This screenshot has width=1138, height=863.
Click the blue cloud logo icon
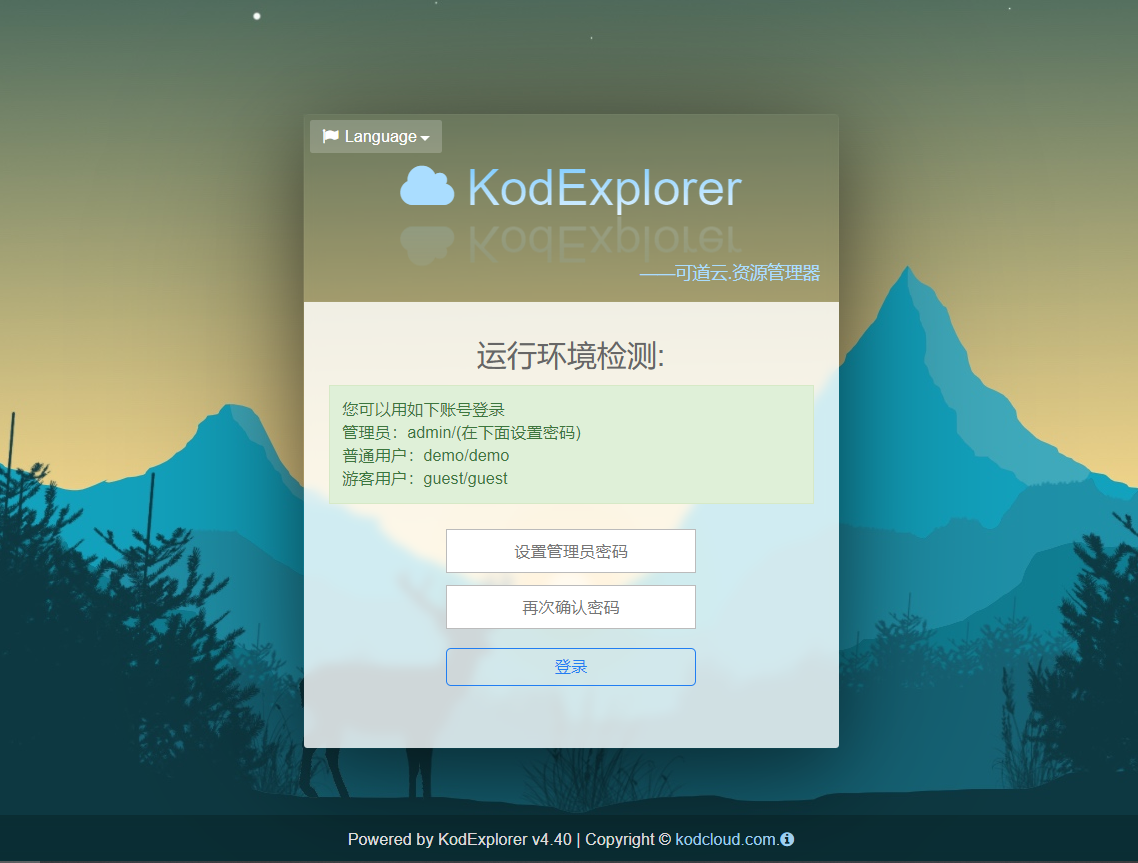pyautogui.click(x=427, y=187)
